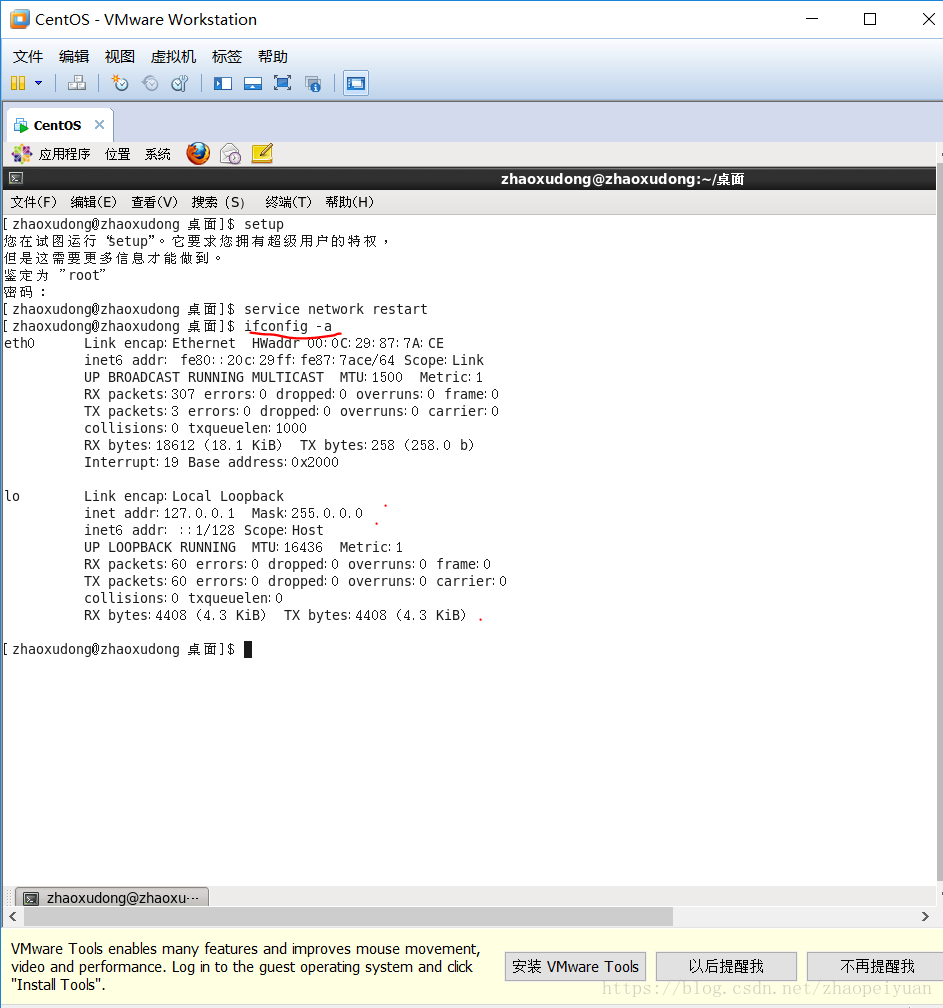This screenshot has width=943, height=1008.
Task: Open the 编辑 menu in VMware
Action: (74, 57)
